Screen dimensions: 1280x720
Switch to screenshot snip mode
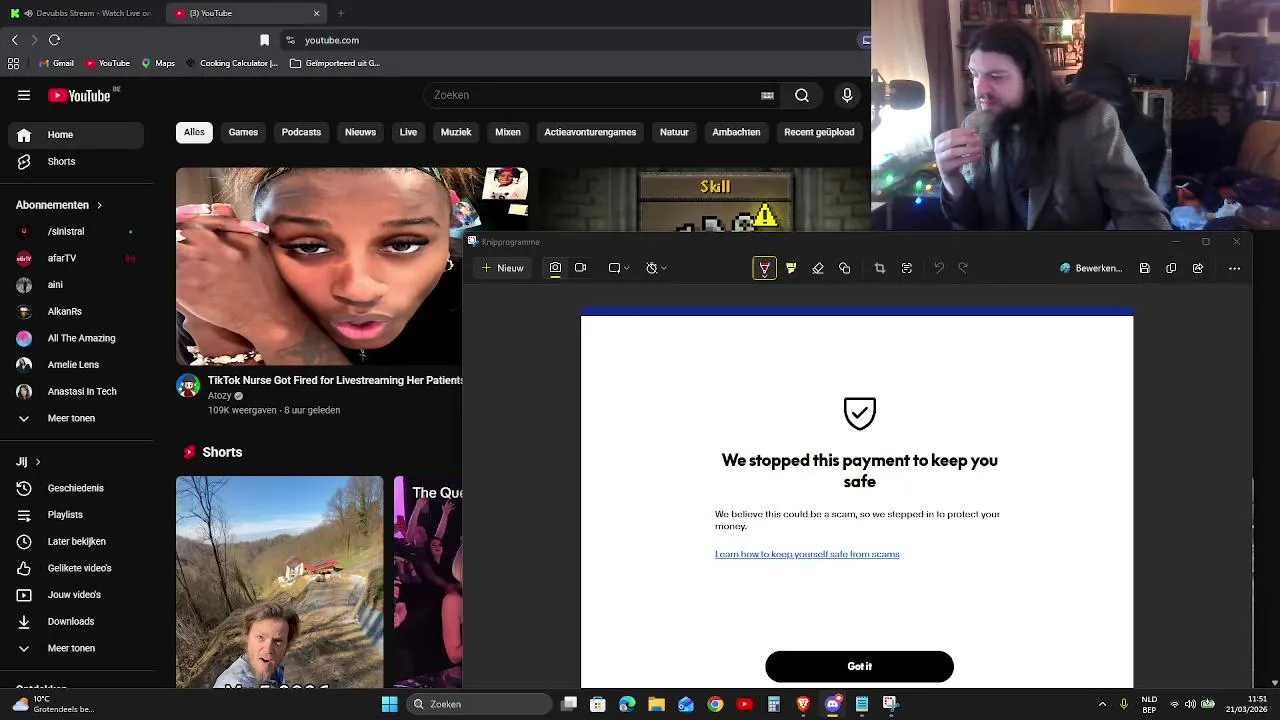(x=555, y=268)
